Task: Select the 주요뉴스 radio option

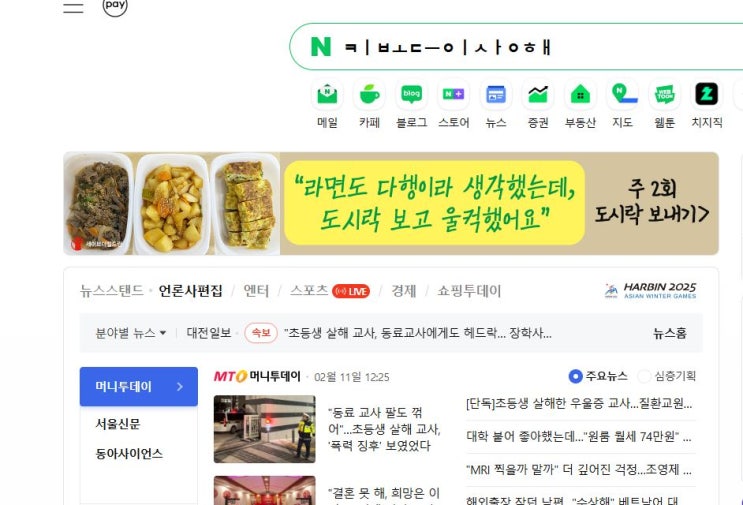Action: pos(598,376)
